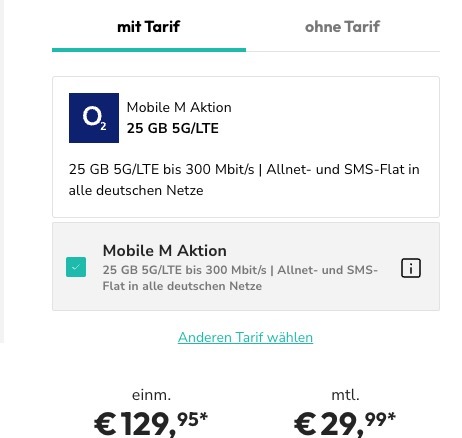Switch to the "mit Tarif" tab
This screenshot has width=462, height=438.
click(x=149, y=27)
